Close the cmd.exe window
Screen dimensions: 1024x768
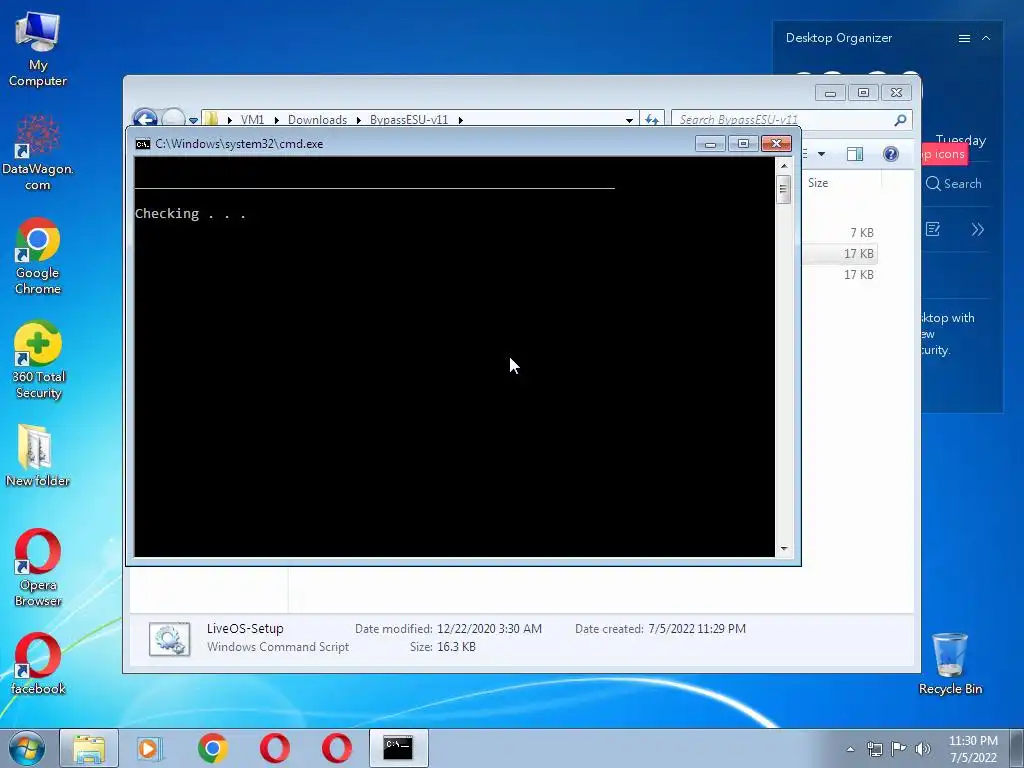pos(776,144)
